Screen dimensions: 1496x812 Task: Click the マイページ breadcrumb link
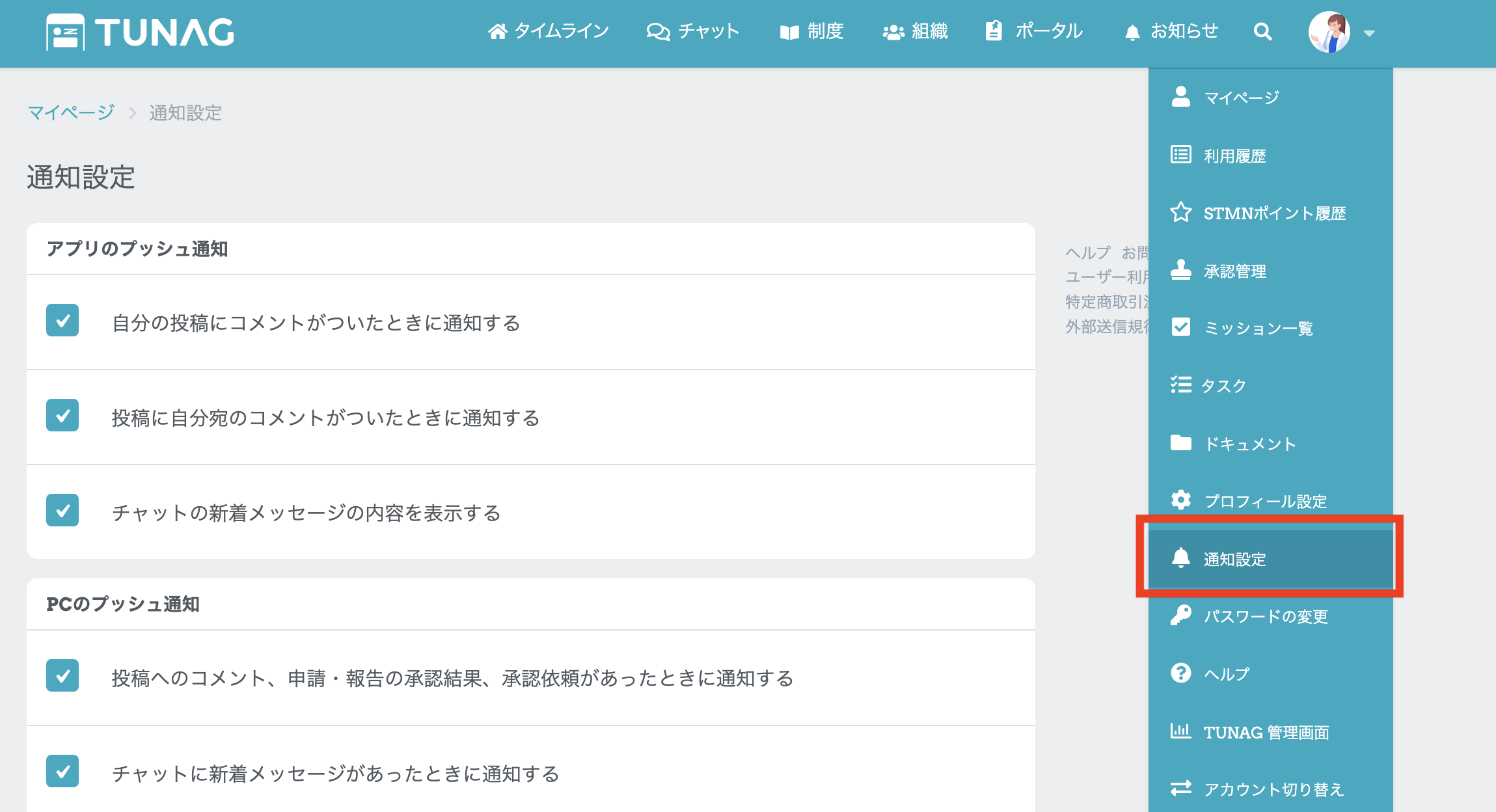click(x=71, y=113)
